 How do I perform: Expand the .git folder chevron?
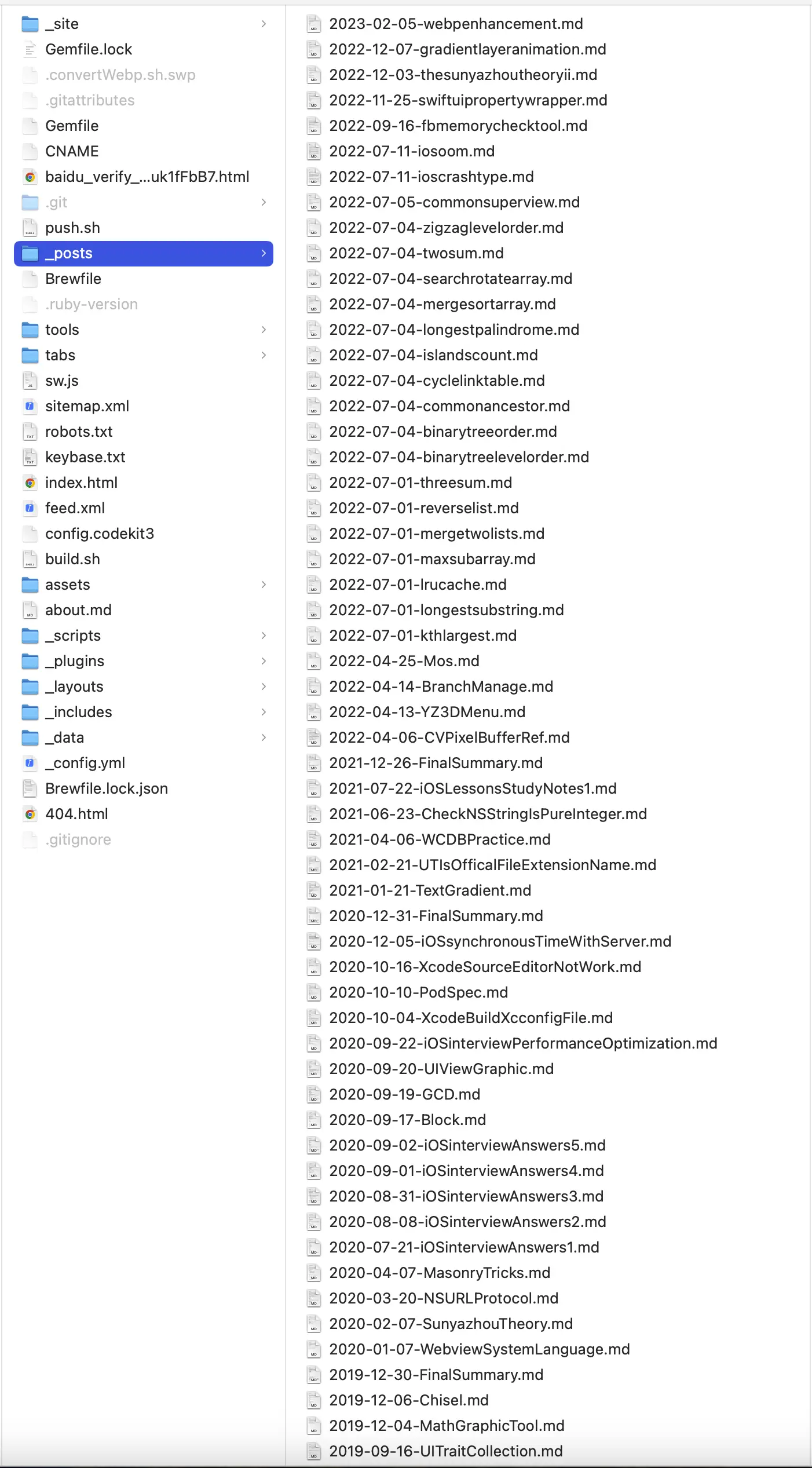[x=264, y=202]
